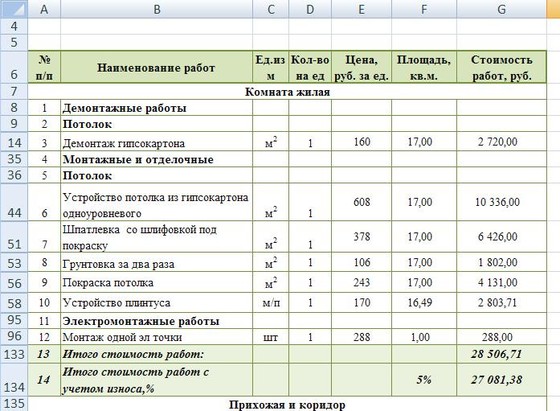Click the 'Площадь, кв.м.' header cell
The width and height of the screenshot is (560, 411).
pyautogui.click(x=424, y=67)
